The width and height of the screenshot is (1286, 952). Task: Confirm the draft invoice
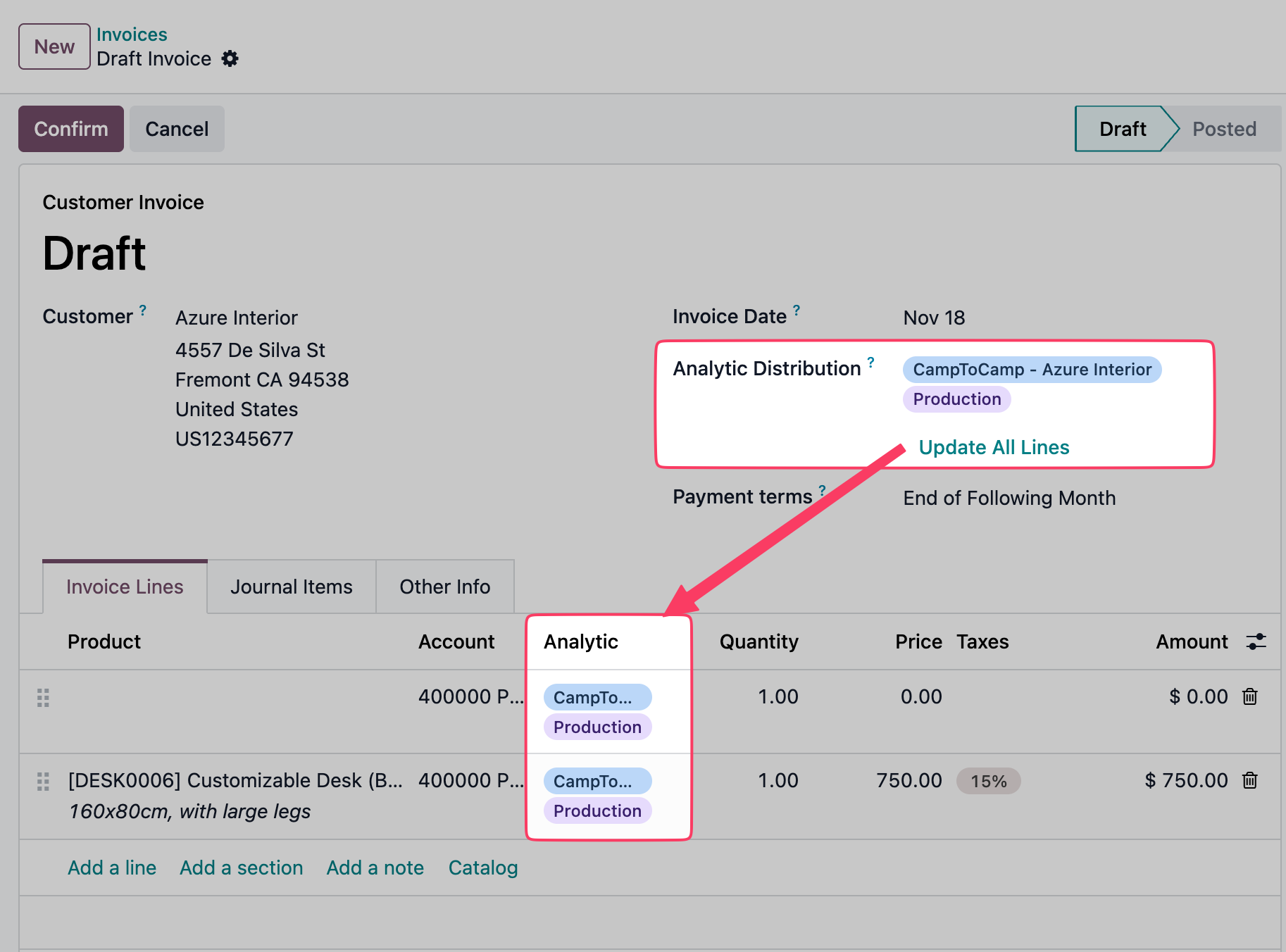pyautogui.click(x=70, y=128)
